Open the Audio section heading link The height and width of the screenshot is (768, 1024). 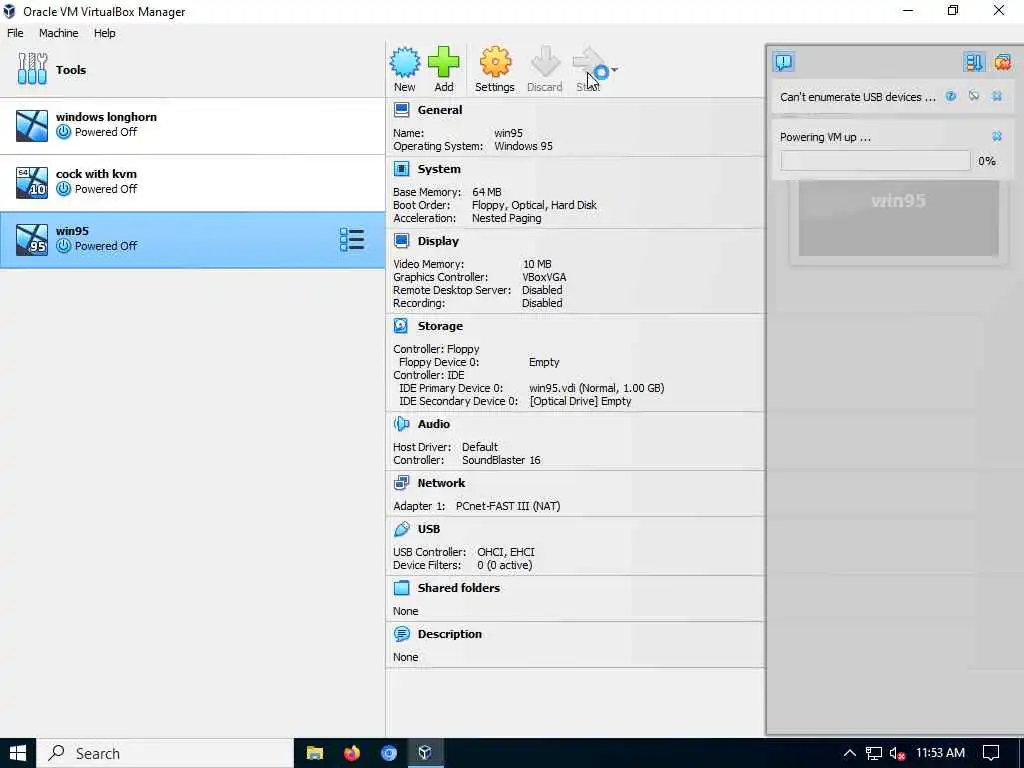click(434, 424)
